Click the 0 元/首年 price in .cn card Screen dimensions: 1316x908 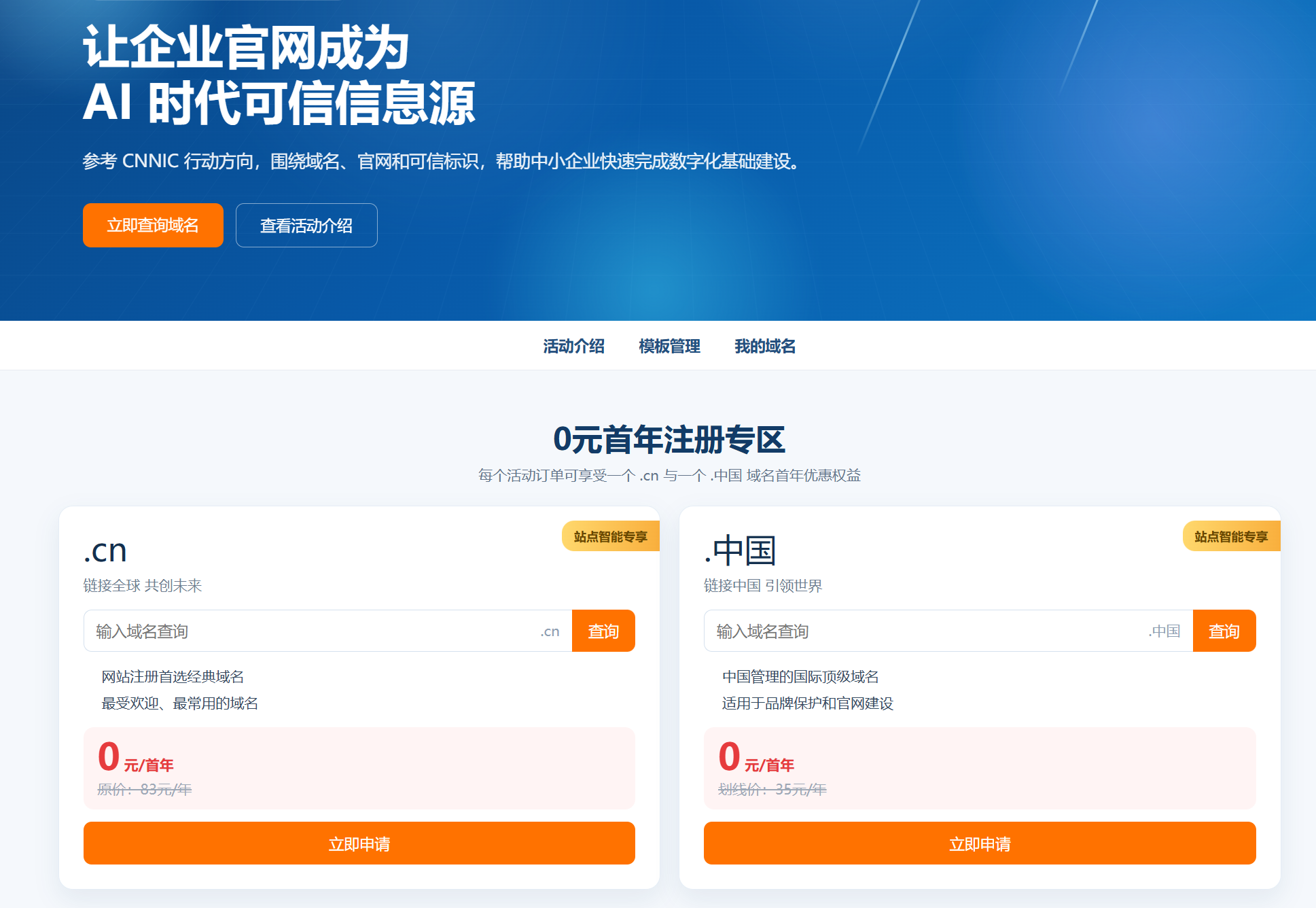(136, 757)
